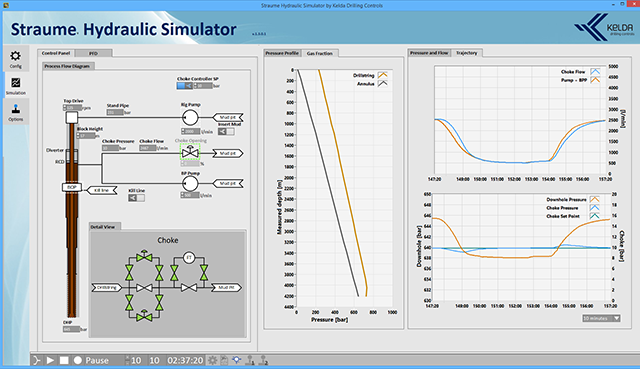Click the Downhole Pressure legend color swatch
Screen dimensions: 640x369
(x=594, y=199)
